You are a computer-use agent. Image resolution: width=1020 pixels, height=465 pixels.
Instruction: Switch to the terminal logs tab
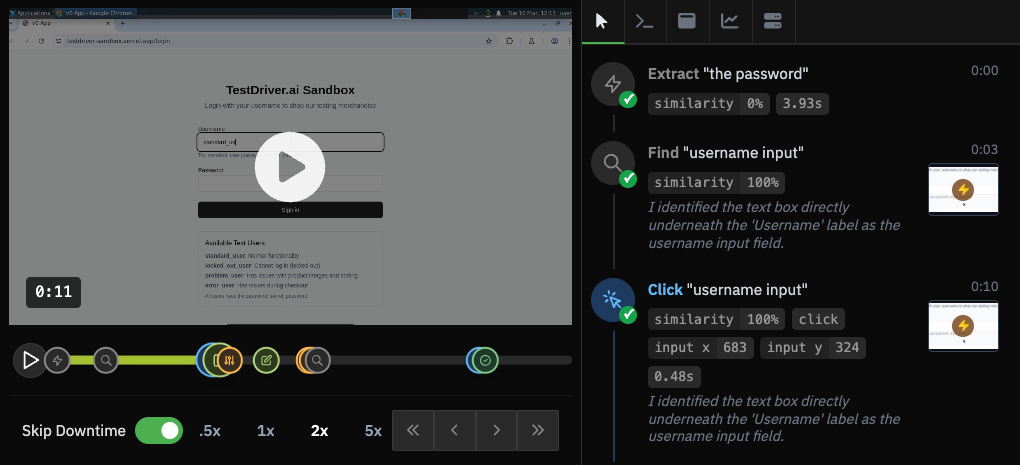[644, 21]
